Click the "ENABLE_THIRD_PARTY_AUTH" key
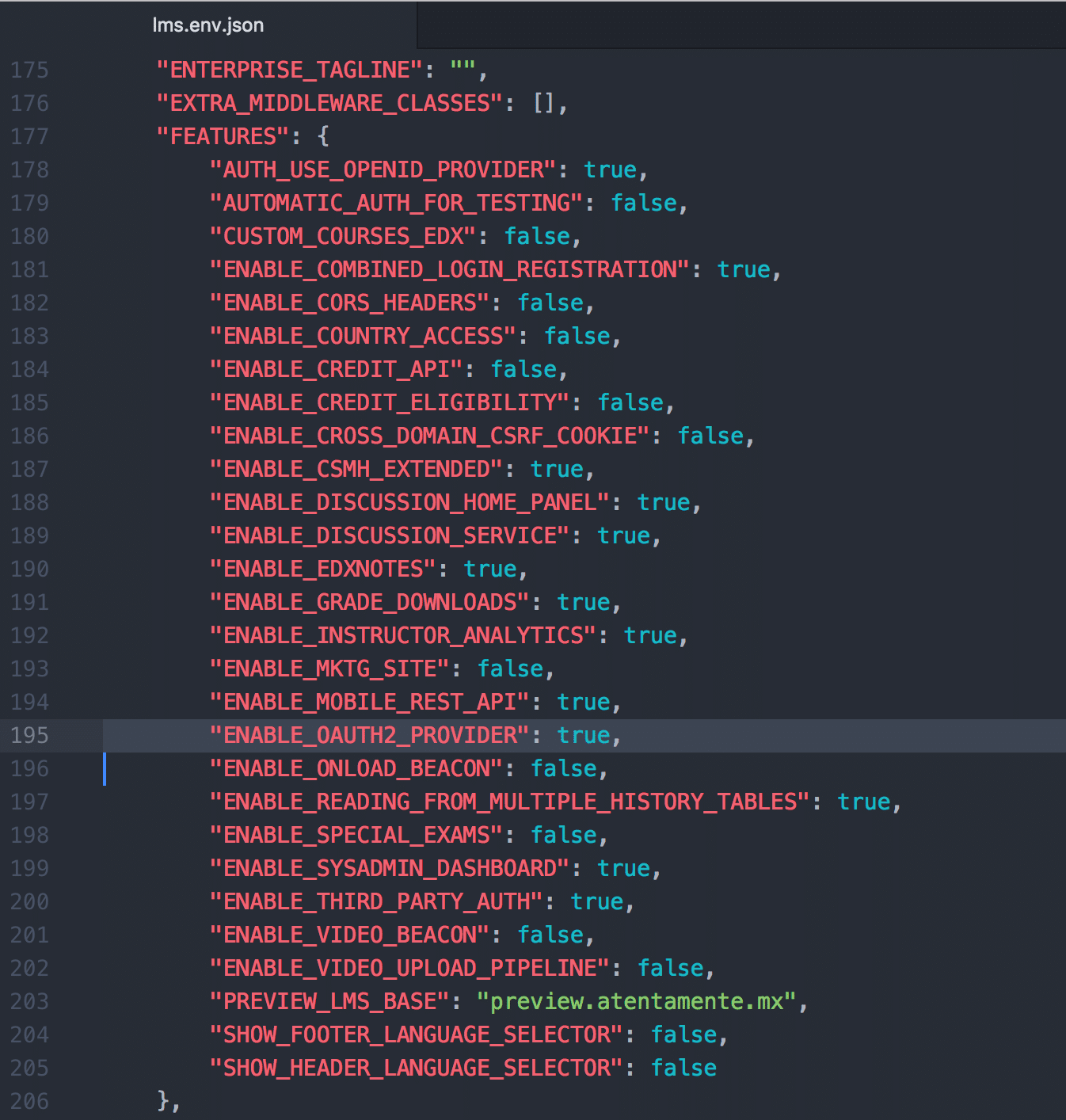The height and width of the screenshot is (1120, 1066). [x=377, y=901]
